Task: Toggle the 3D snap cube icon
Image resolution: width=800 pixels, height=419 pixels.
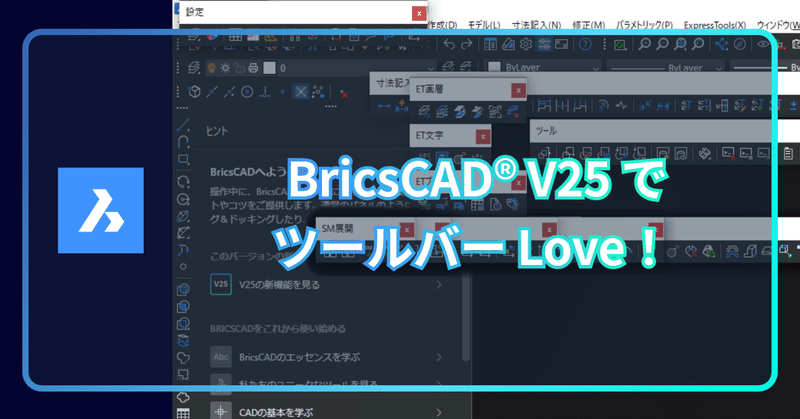Action: [x=194, y=92]
